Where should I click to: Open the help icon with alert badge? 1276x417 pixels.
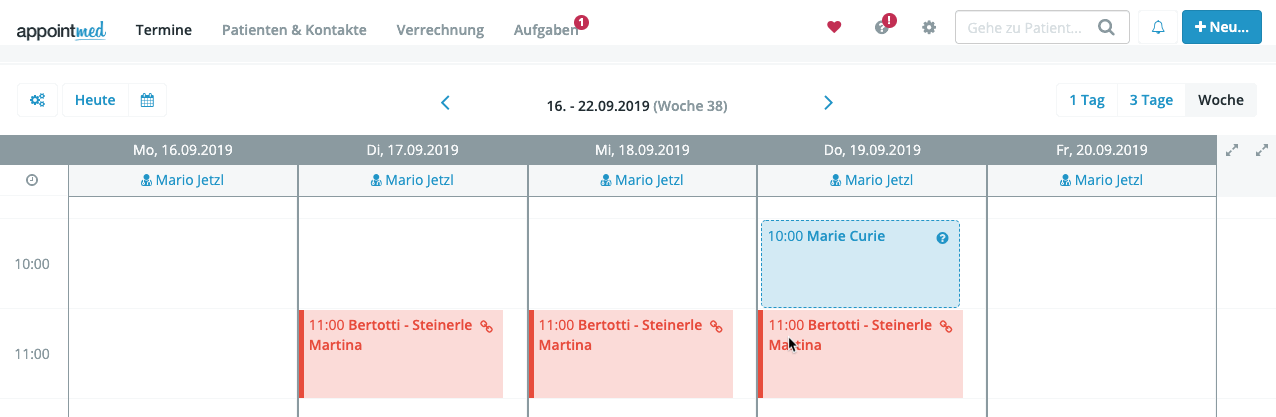tap(883, 26)
